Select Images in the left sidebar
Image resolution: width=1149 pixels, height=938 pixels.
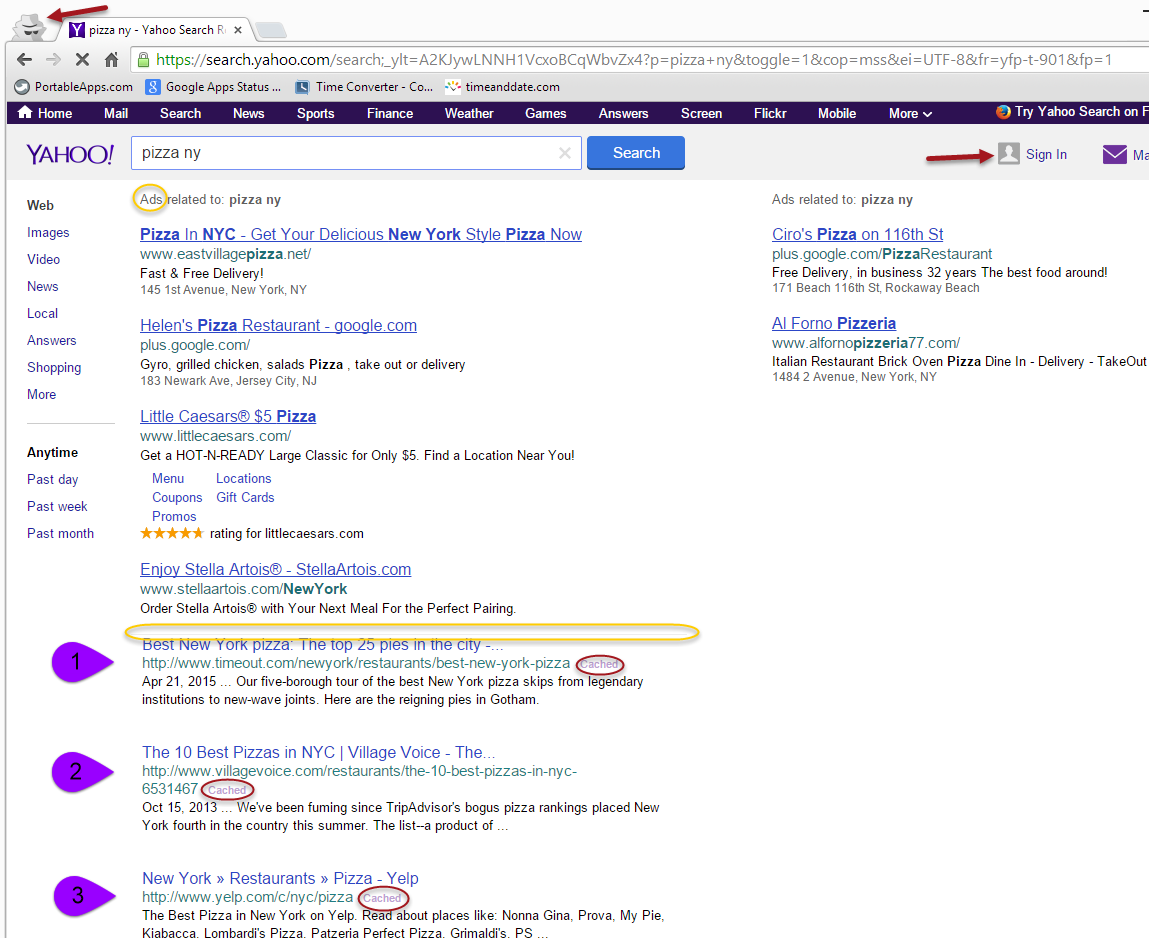click(x=48, y=232)
